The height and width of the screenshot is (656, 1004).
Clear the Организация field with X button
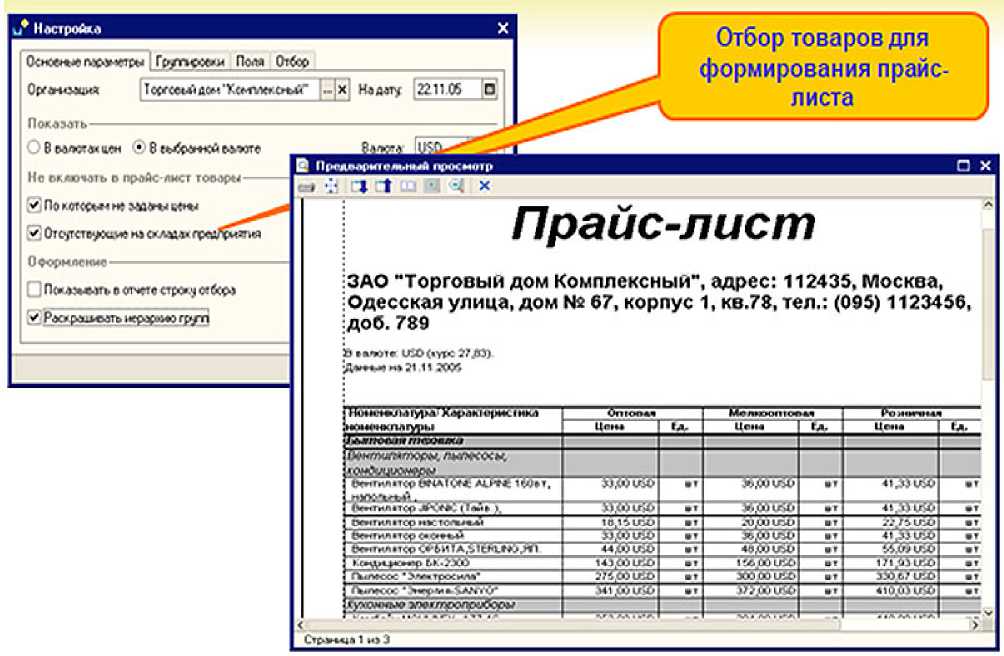[343, 90]
